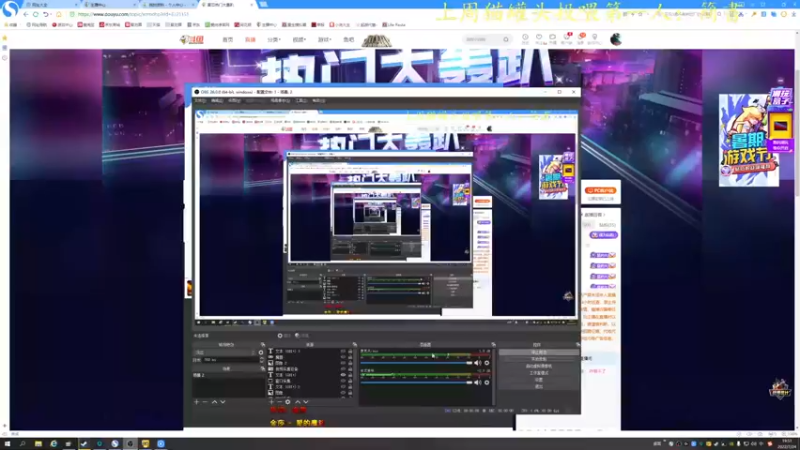Open OBS View menu
The image size is (800, 450).
click(234, 101)
